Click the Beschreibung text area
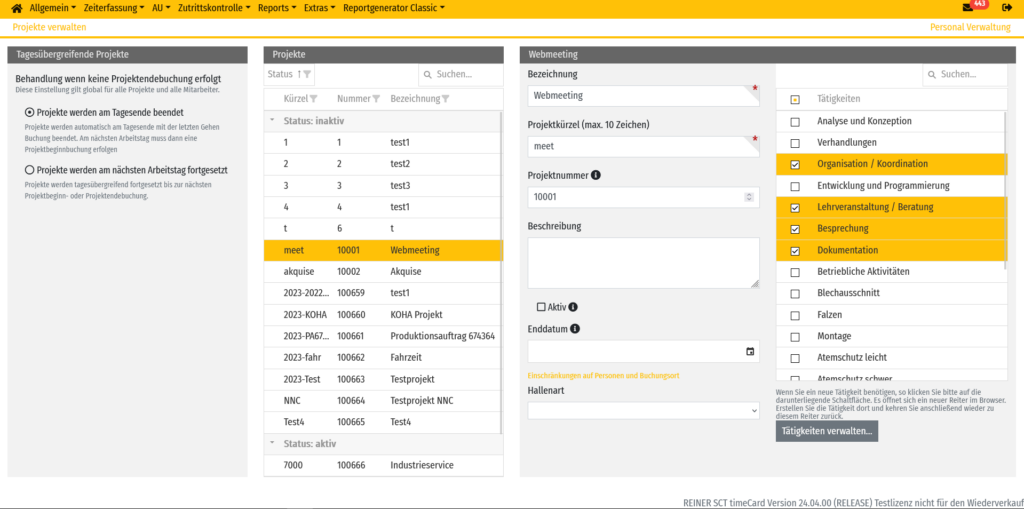The image size is (1024, 509). tap(643, 263)
